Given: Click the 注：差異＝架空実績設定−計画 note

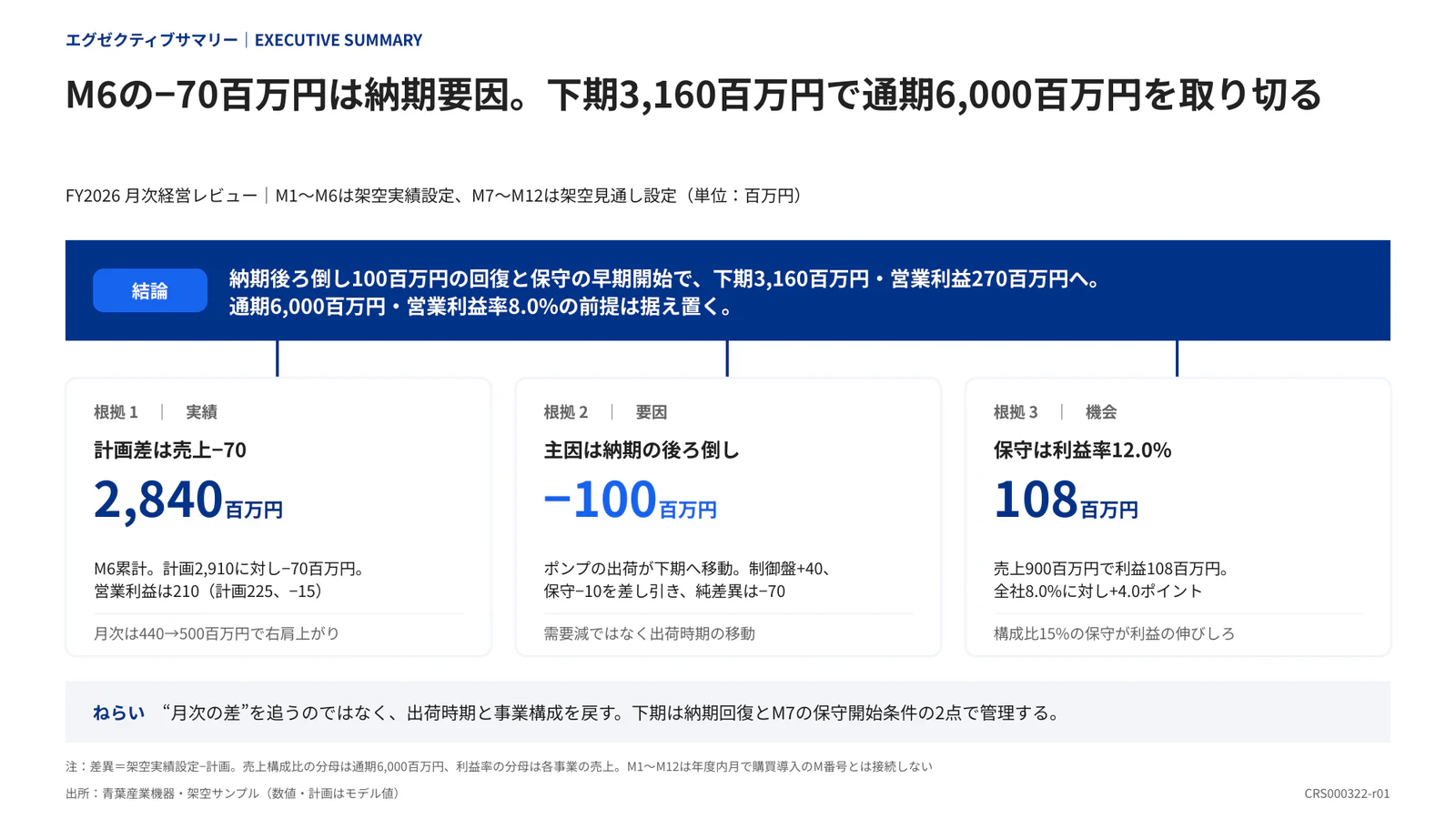Looking at the screenshot, I should [x=499, y=766].
